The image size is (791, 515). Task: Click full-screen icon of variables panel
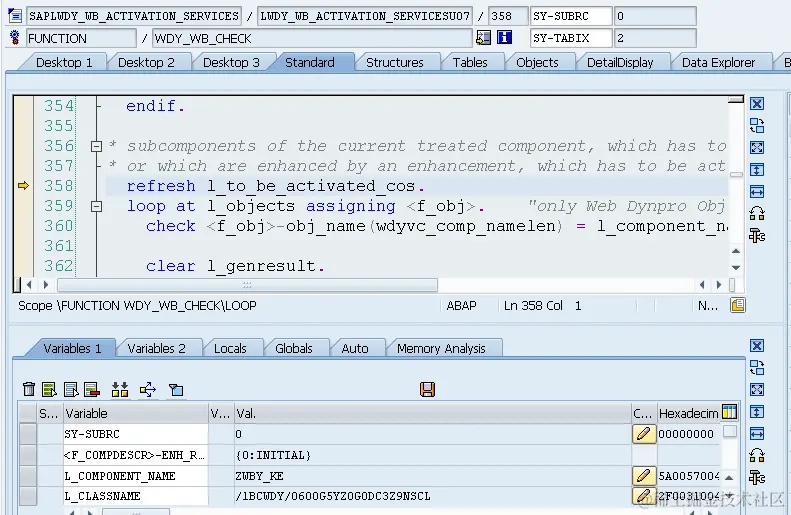[x=757, y=389]
